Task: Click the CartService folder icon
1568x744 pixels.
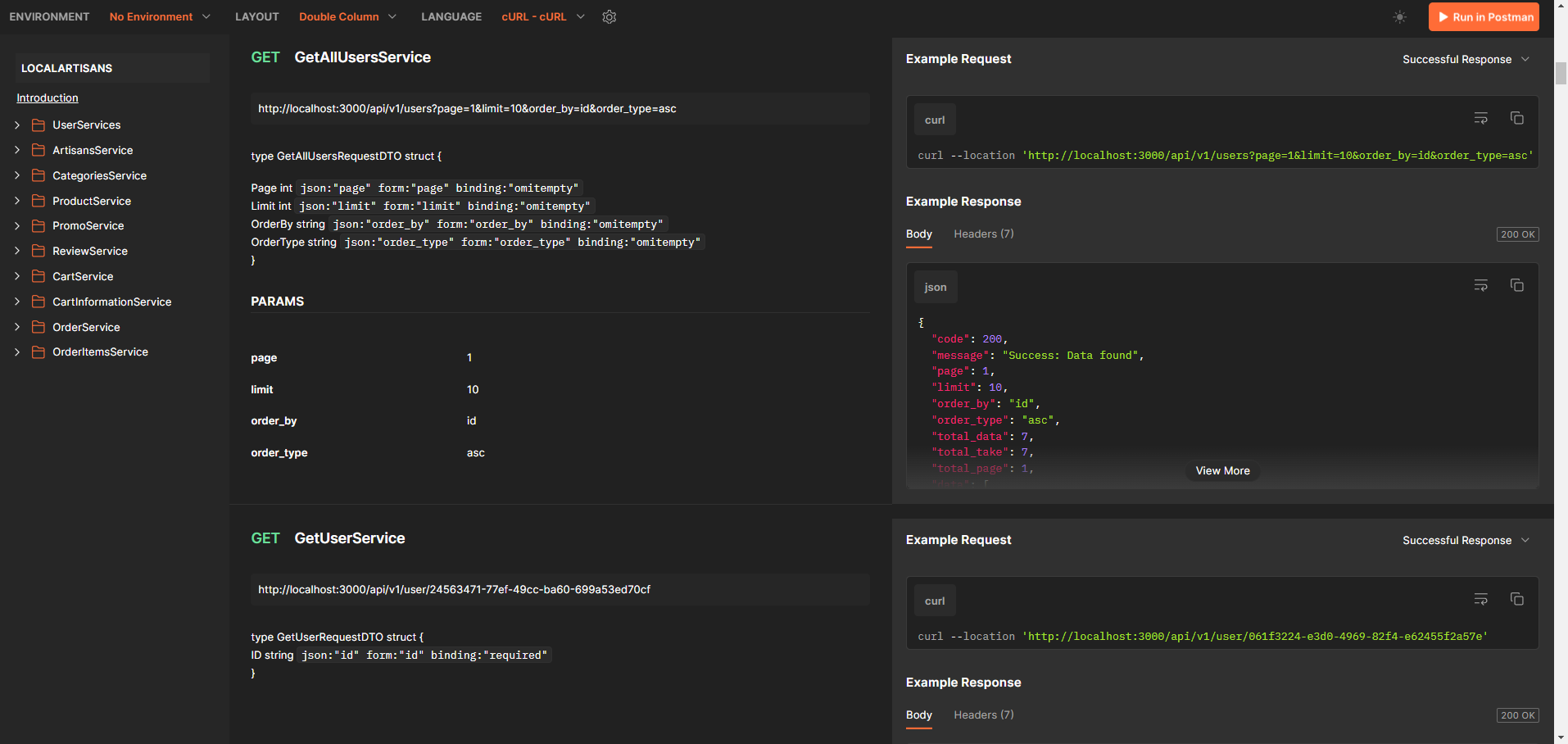Action: pos(39,276)
